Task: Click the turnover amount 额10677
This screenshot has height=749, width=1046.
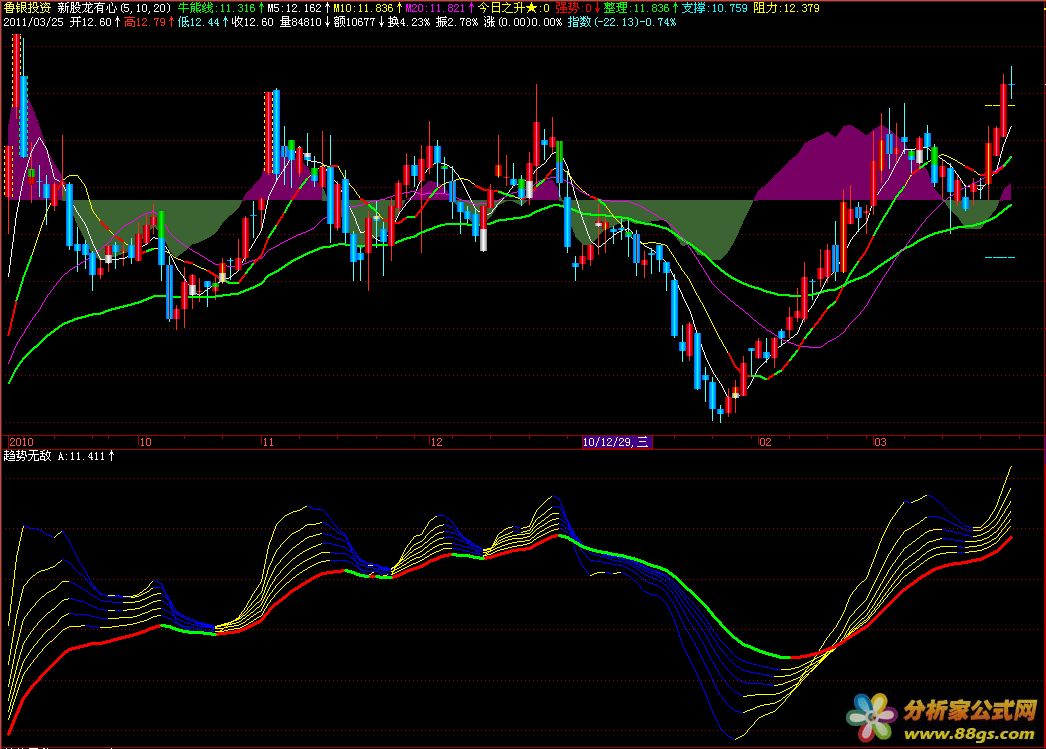Action: pyautogui.click(x=354, y=22)
